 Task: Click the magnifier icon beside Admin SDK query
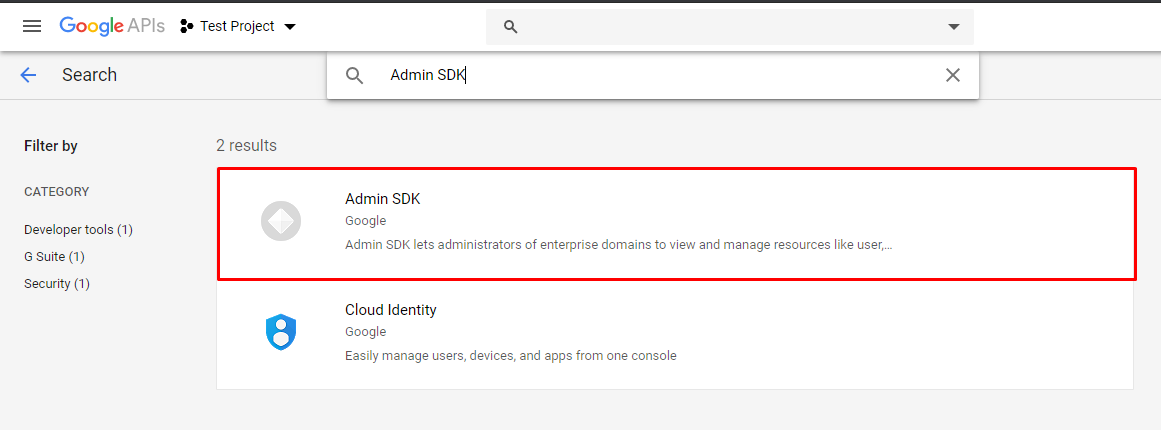point(355,75)
